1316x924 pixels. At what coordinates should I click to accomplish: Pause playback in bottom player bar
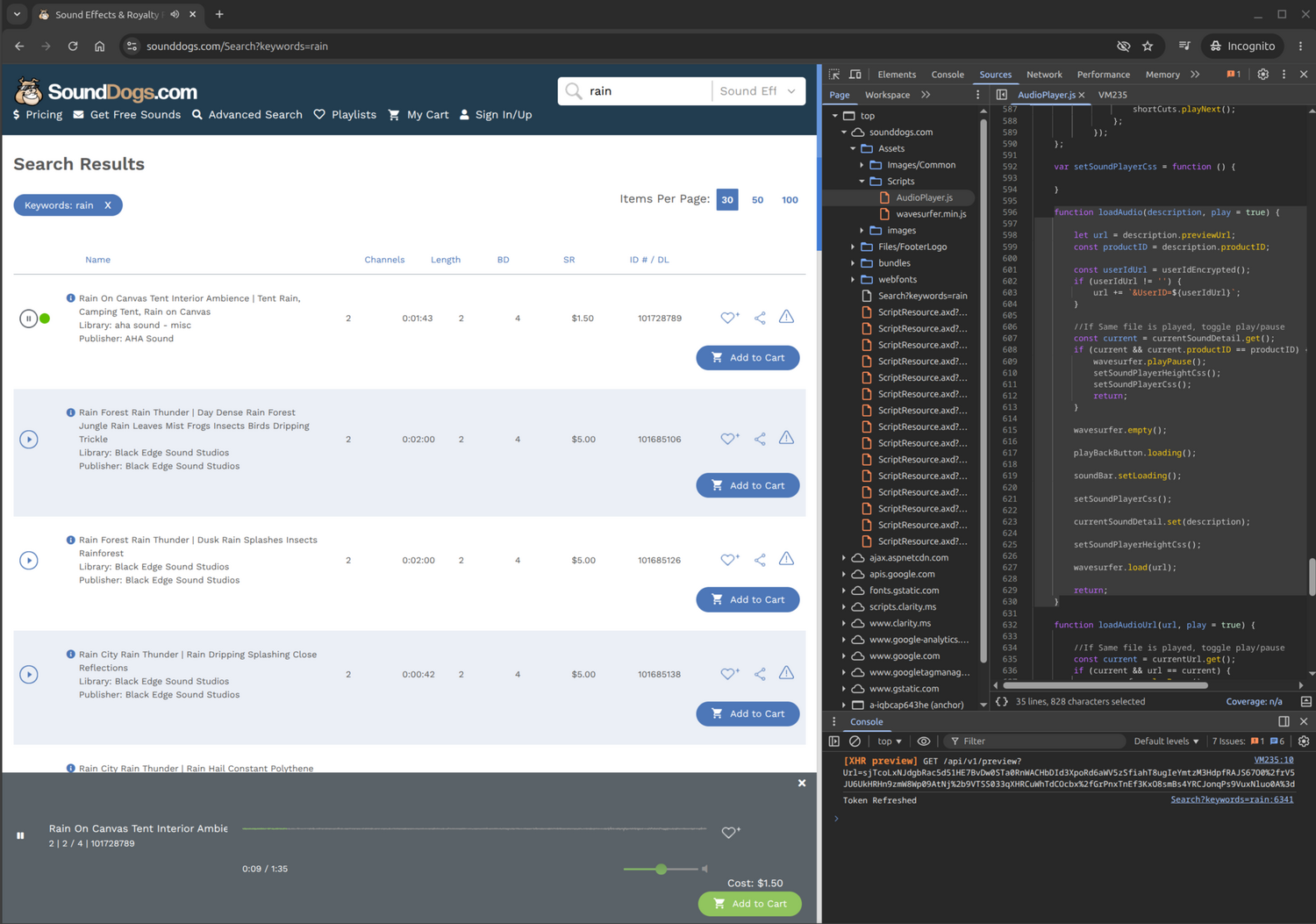tap(20, 835)
